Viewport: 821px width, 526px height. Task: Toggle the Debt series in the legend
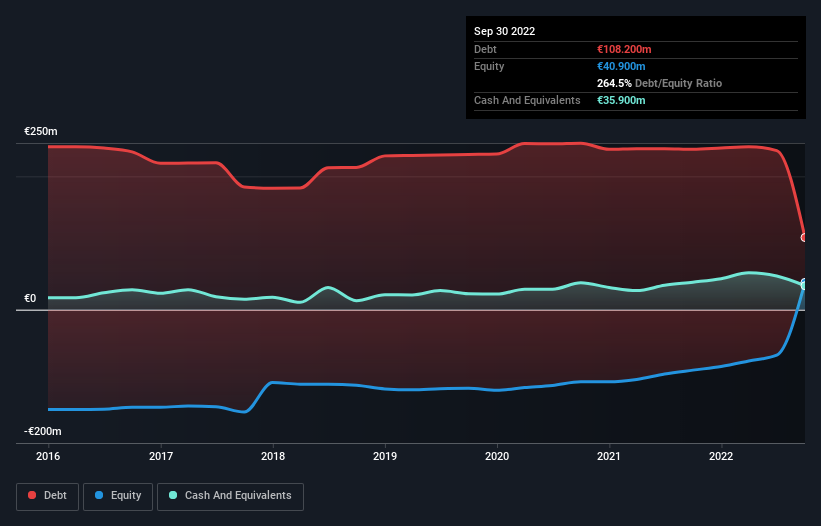pos(47,496)
